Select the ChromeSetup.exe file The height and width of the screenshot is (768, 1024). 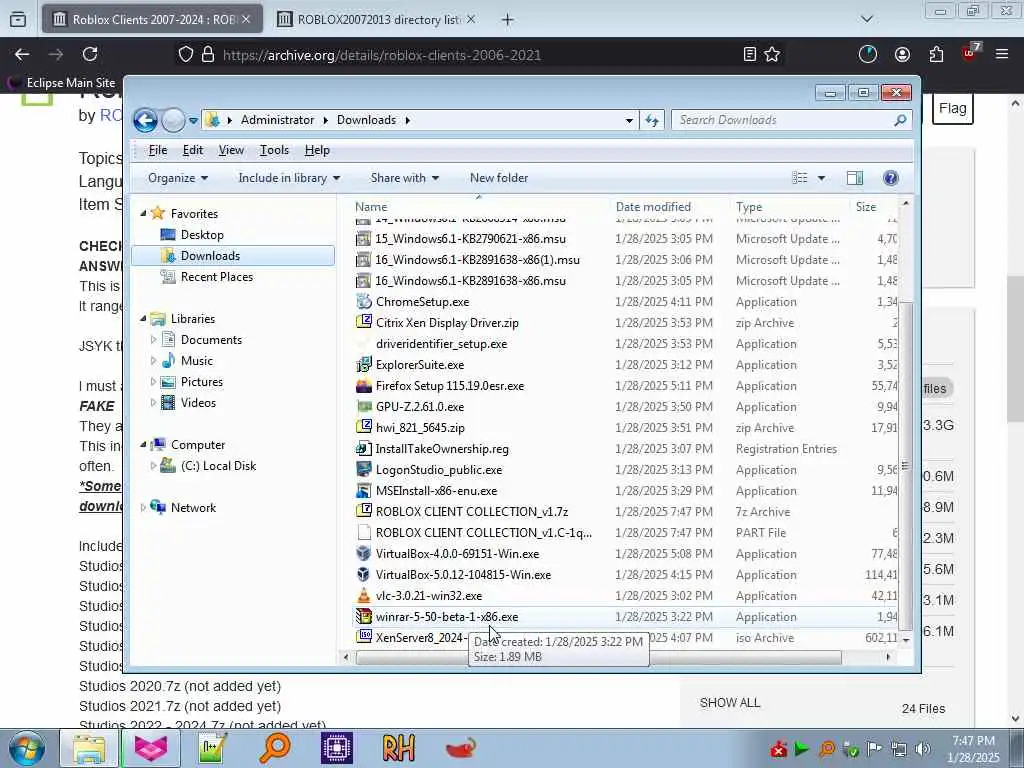[x=422, y=302]
